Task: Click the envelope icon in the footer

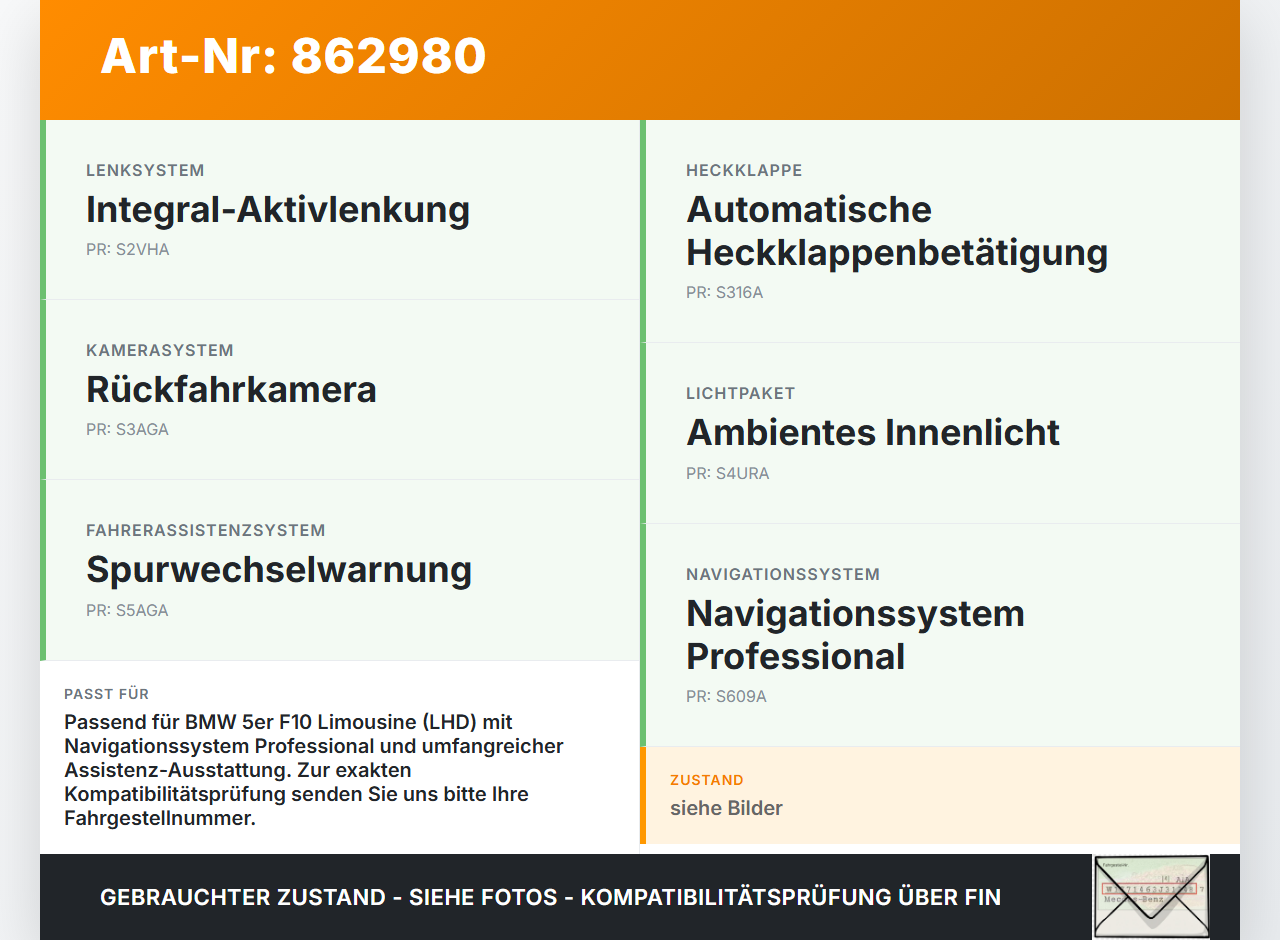Action: (1151, 897)
